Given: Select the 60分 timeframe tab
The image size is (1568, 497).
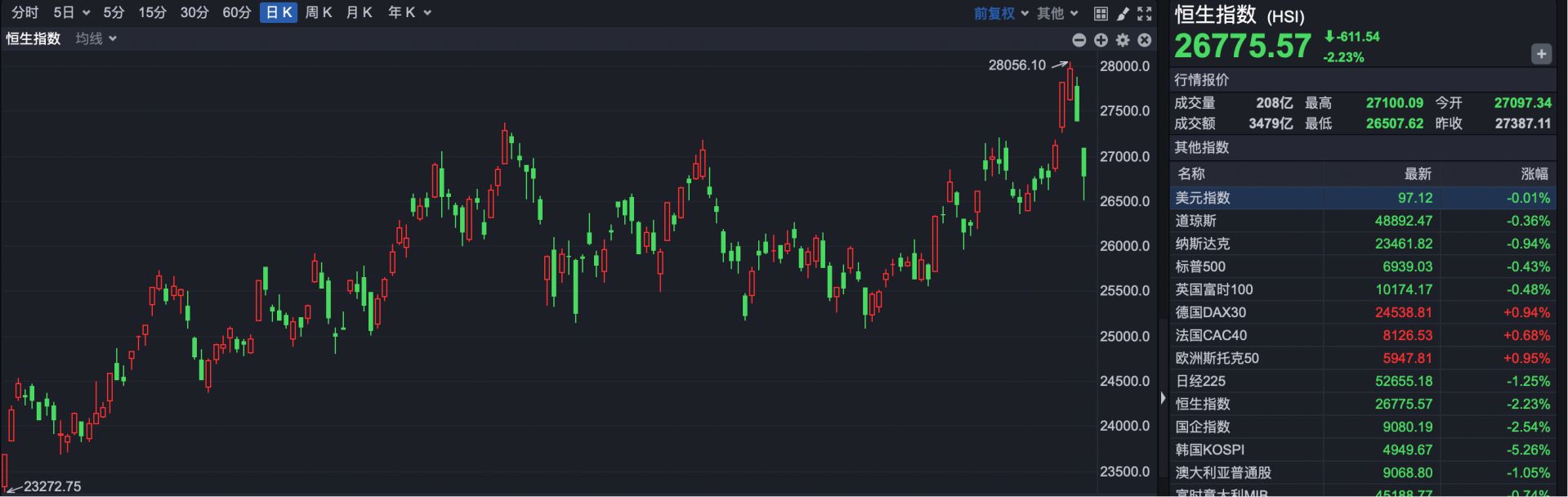Looking at the screenshot, I should click(237, 13).
